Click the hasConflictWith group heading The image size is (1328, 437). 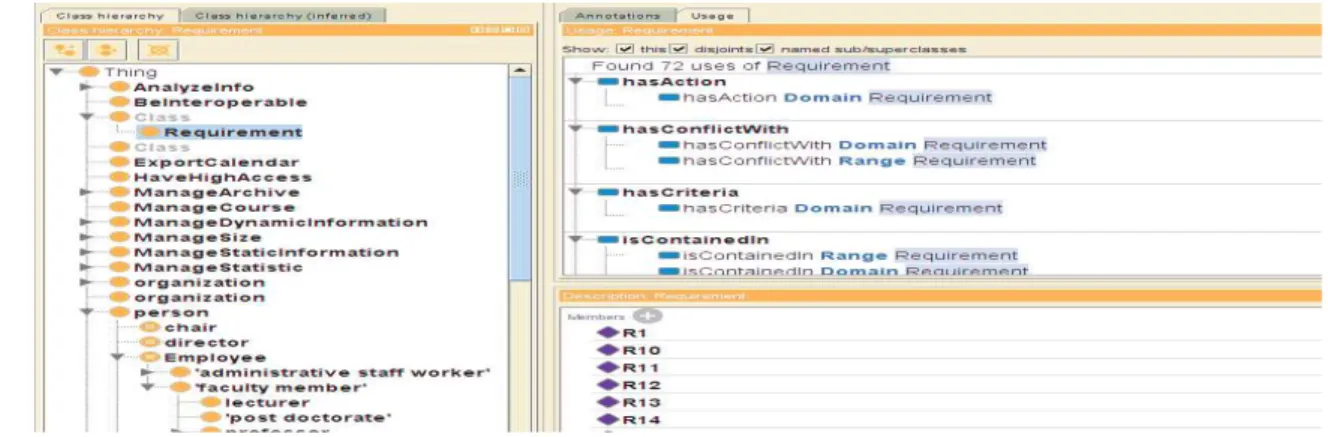click(x=705, y=128)
